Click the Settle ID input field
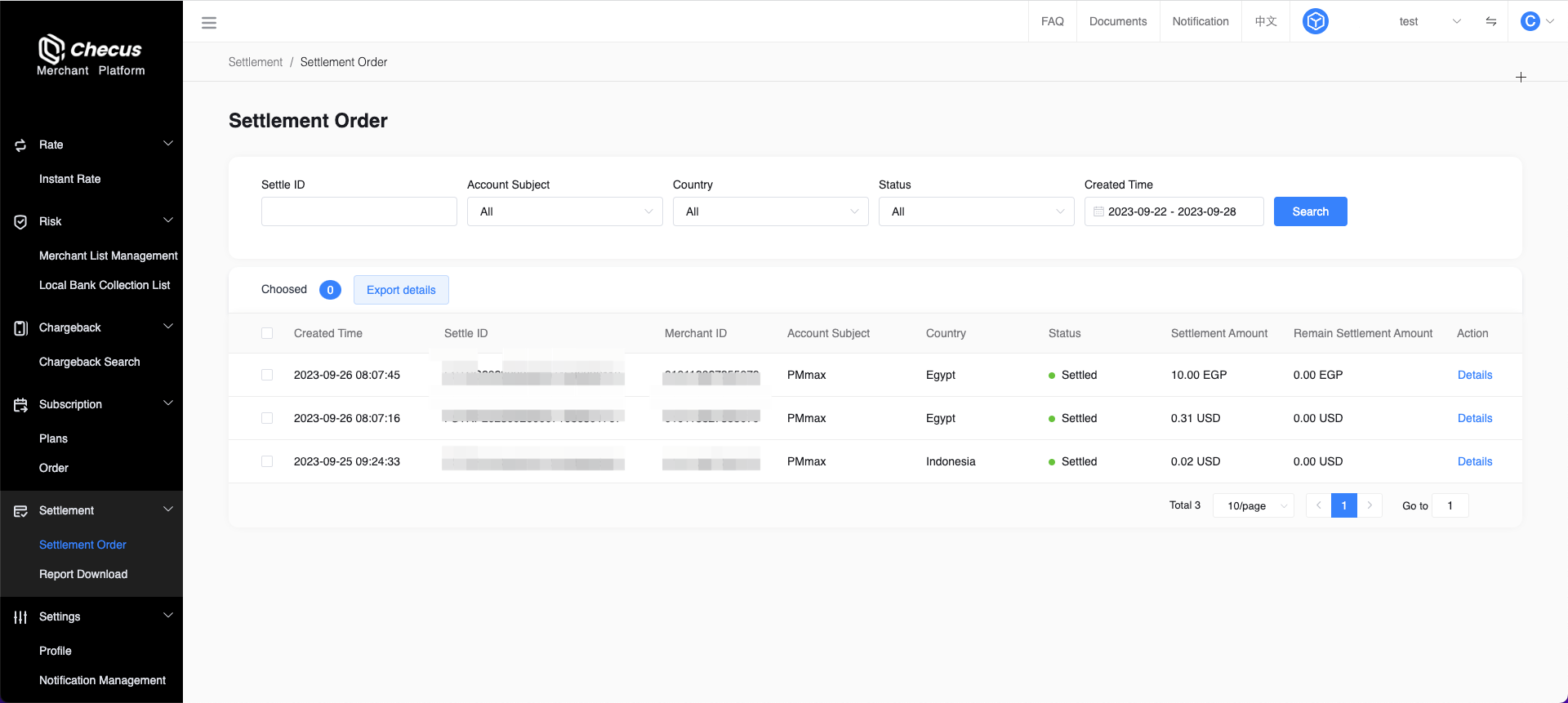The image size is (1568, 703). pyautogui.click(x=359, y=211)
